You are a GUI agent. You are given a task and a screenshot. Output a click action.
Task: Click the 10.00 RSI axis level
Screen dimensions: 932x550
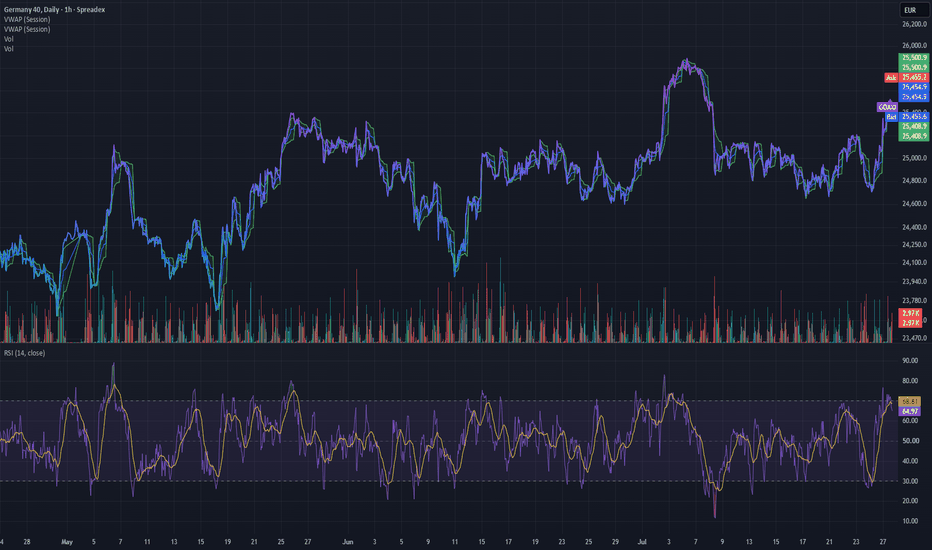[x=910, y=521]
